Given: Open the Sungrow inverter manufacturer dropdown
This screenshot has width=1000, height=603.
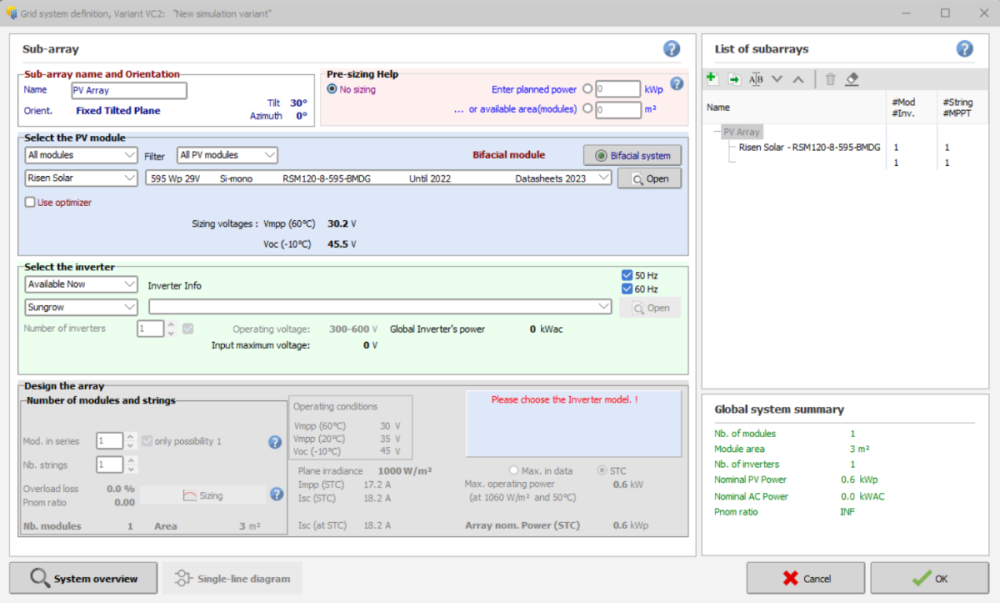Looking at the screenshot, I should (x=81, y=306).
